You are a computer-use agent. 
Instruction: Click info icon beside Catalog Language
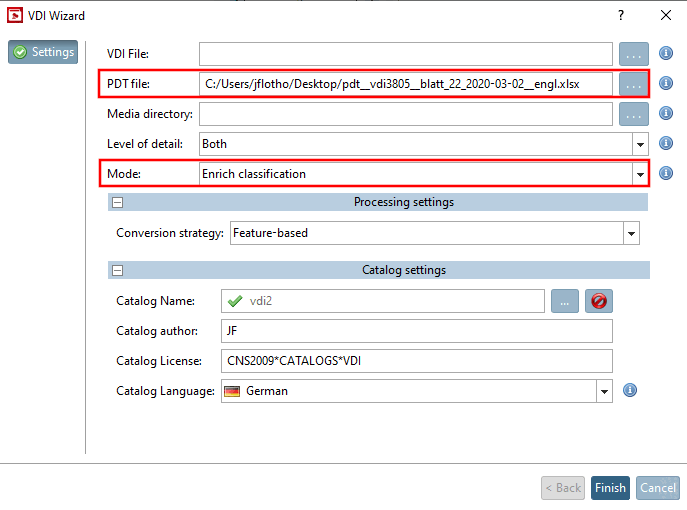coord(630,390)
